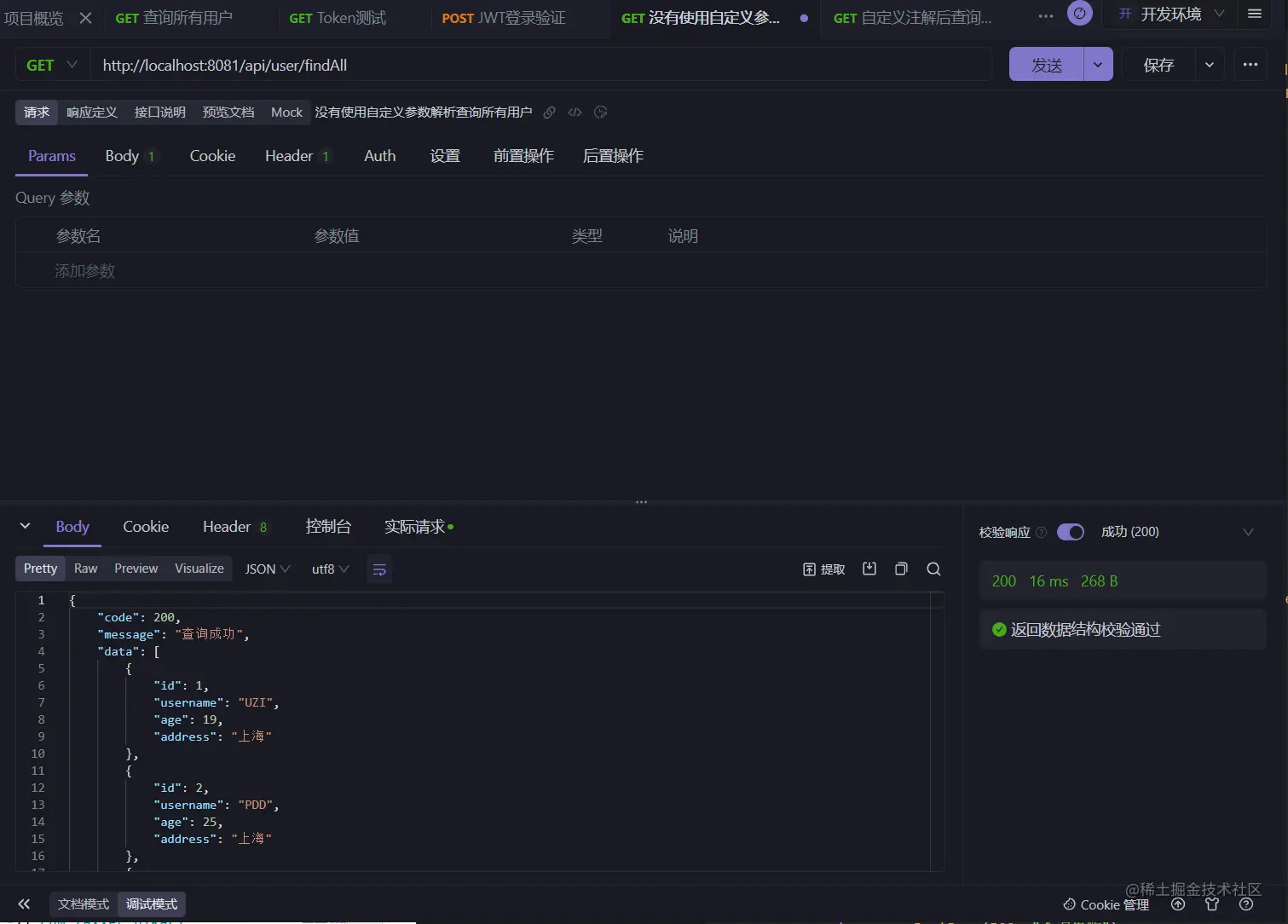
Task: Switch response view to Preview
Action: pos(136,569)
